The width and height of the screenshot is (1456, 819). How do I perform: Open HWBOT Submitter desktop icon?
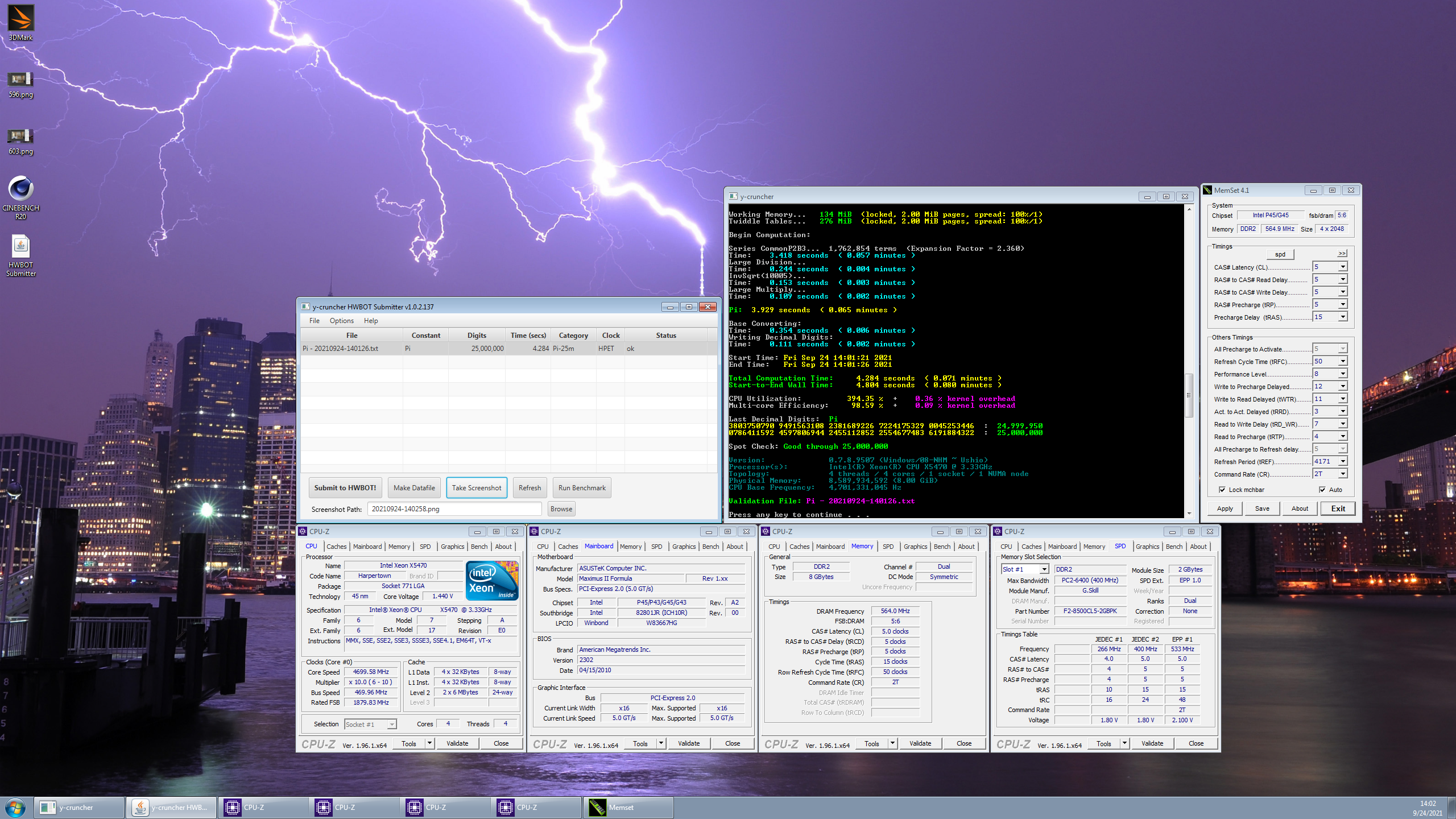click(x=20, y=256)
